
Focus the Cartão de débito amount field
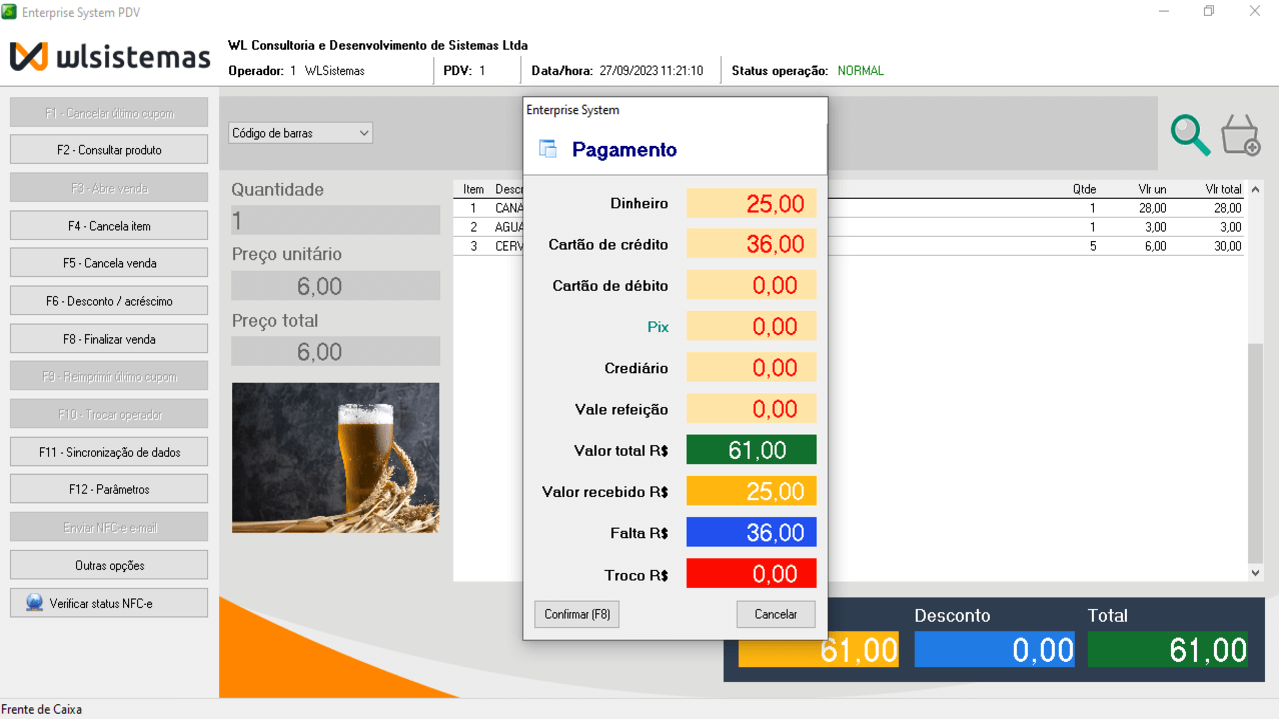[751, 286]
